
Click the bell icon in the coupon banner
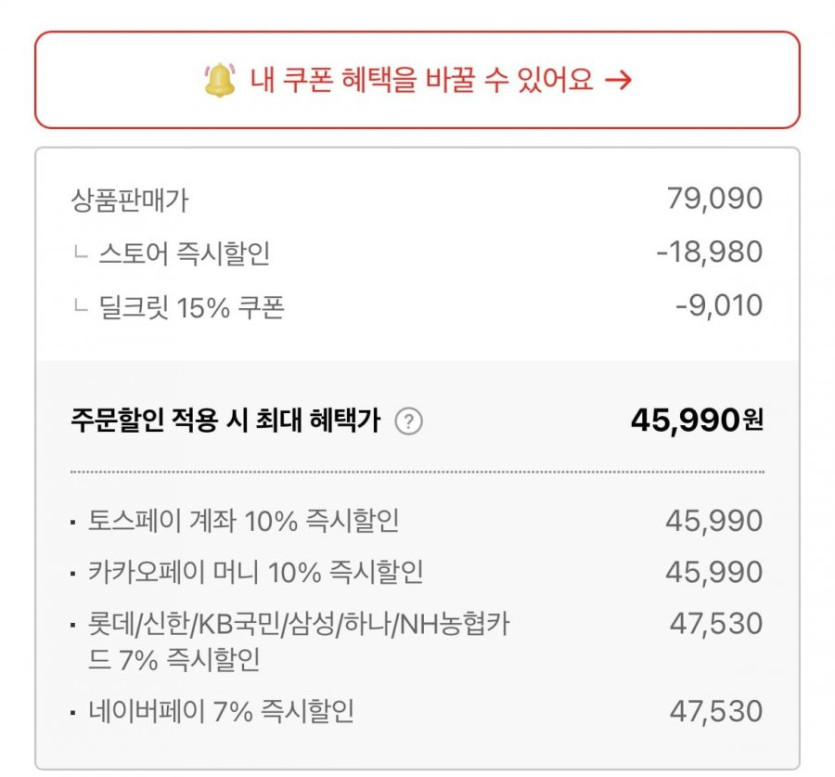[218, 80]
